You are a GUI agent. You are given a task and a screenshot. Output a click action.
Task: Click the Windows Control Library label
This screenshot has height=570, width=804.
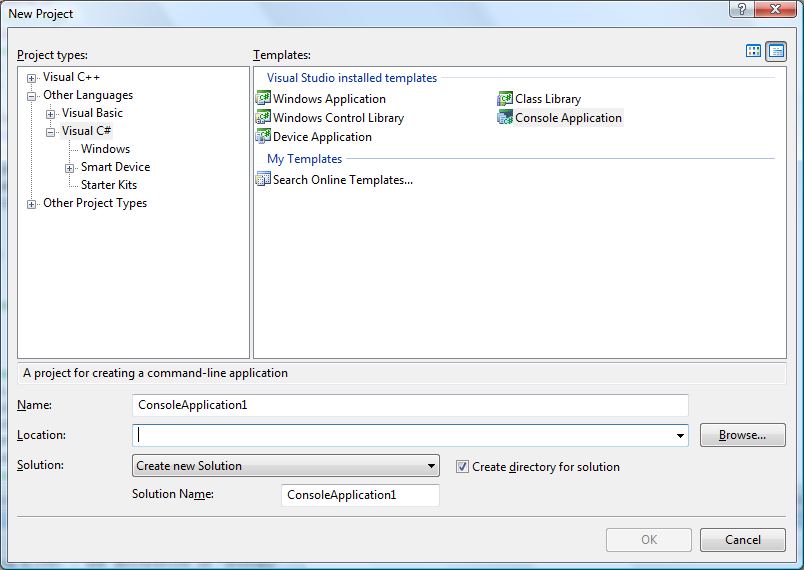click(x=338, y=117)
